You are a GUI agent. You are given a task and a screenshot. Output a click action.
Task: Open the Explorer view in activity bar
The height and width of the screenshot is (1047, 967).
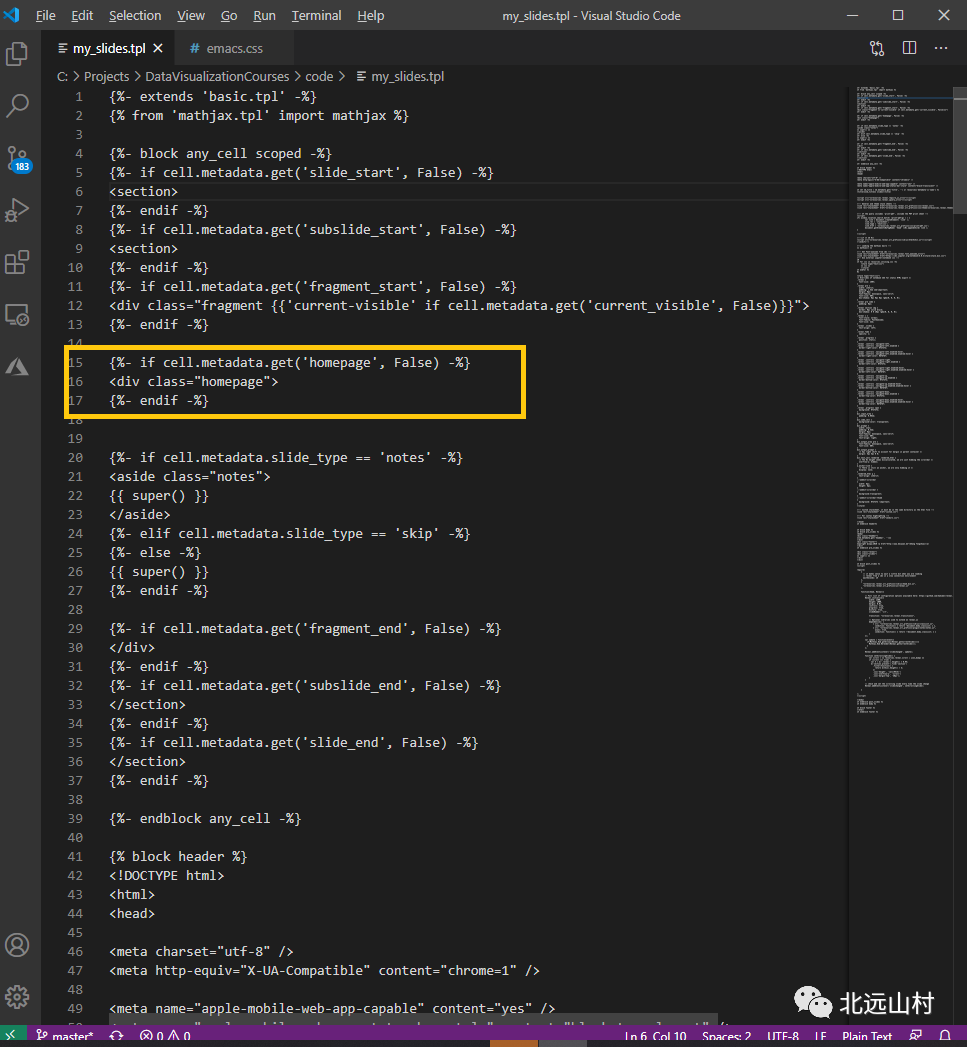(17, 53)
